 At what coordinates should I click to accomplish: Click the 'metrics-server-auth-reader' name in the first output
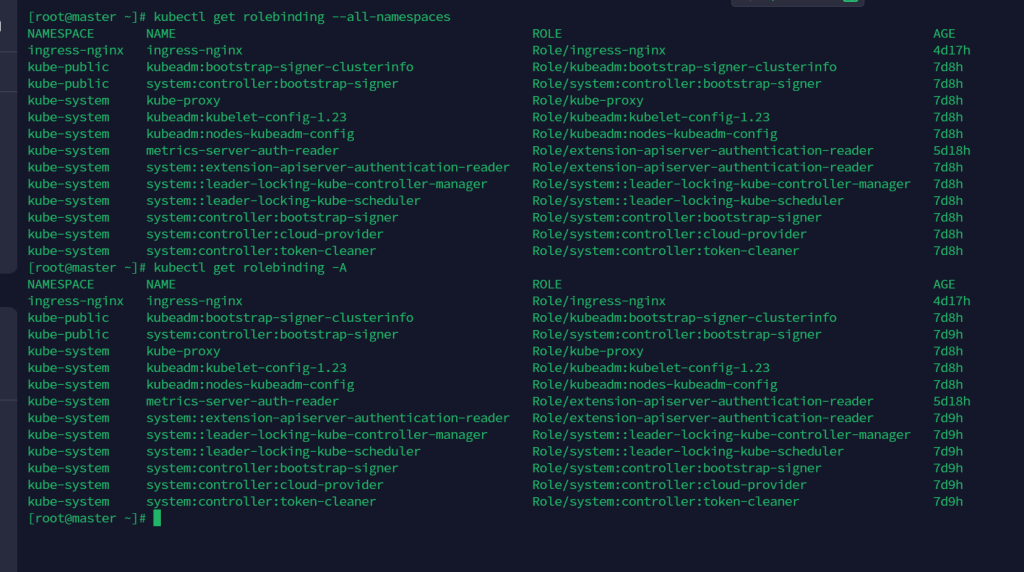pyautogui.click(x=242, y=151)
